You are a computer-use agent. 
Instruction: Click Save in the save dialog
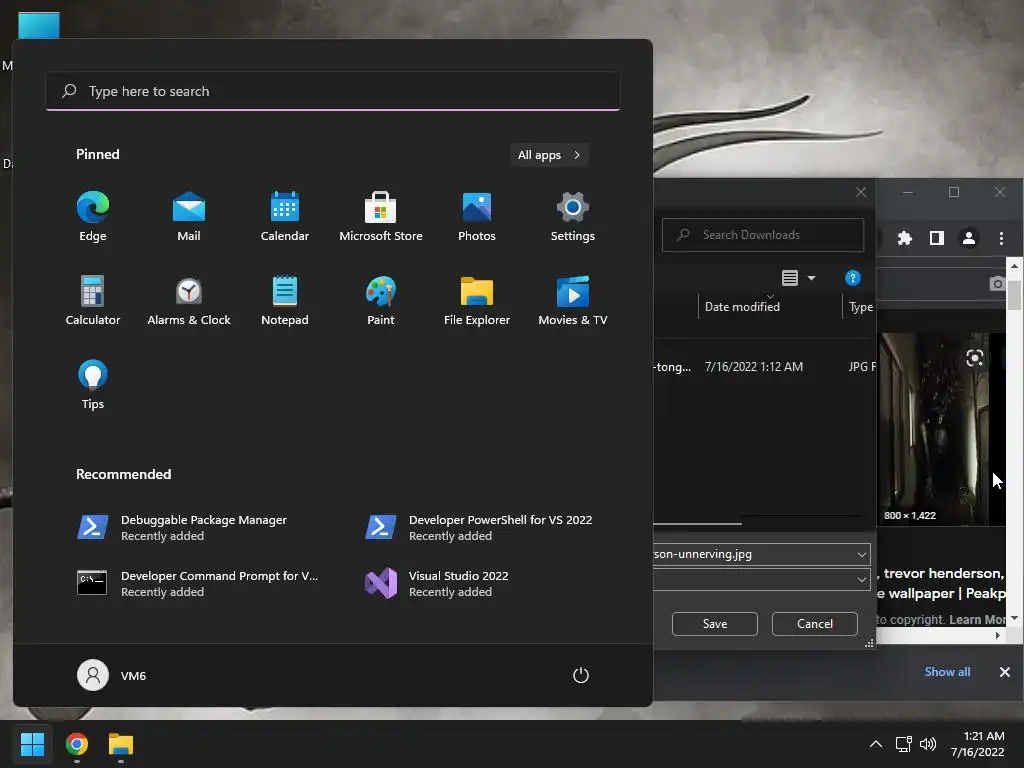(714, 624)
